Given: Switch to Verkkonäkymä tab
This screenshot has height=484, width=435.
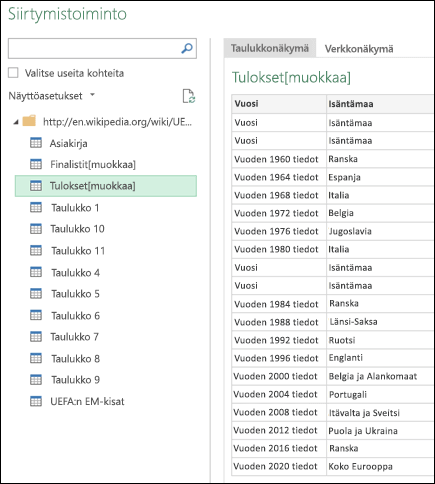Looking at the screenshot, I should pos(359,49).
